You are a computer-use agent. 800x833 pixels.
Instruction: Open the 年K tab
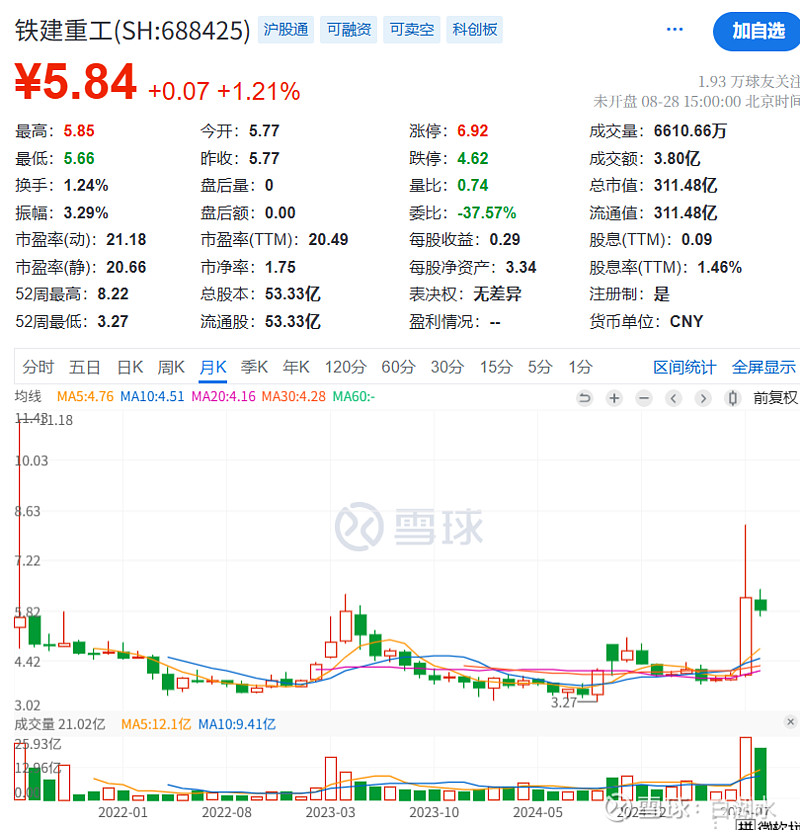click(296, 367)
